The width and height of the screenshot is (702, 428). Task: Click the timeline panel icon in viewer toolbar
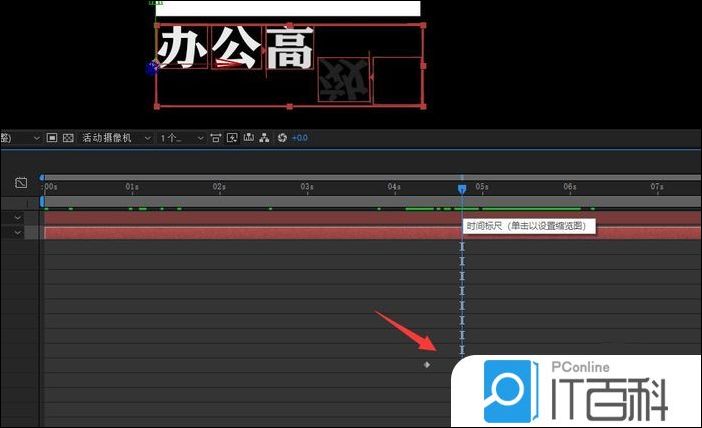coord(248,138)
